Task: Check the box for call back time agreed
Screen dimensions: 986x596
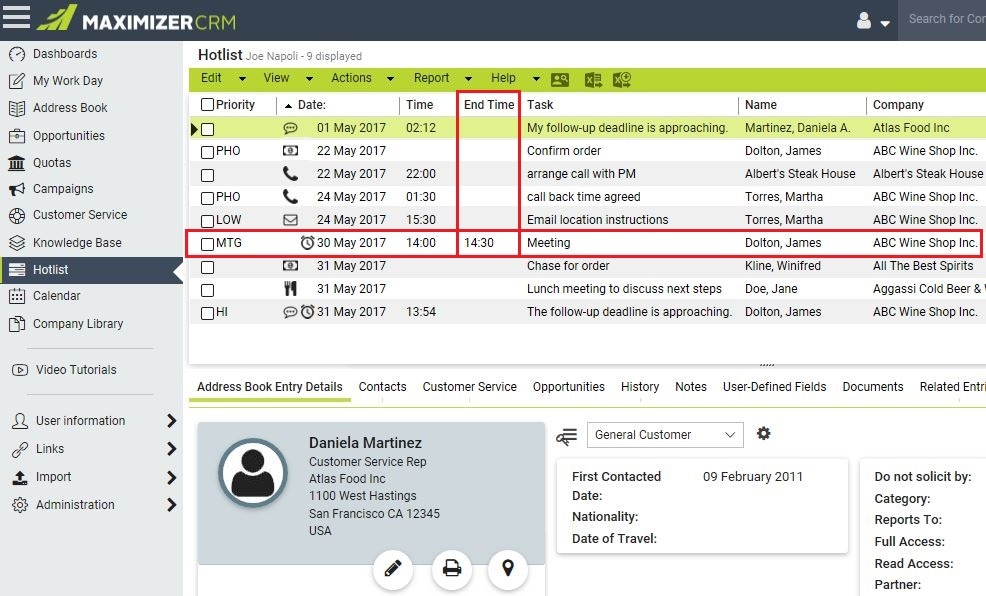Action: coord(208,198)
